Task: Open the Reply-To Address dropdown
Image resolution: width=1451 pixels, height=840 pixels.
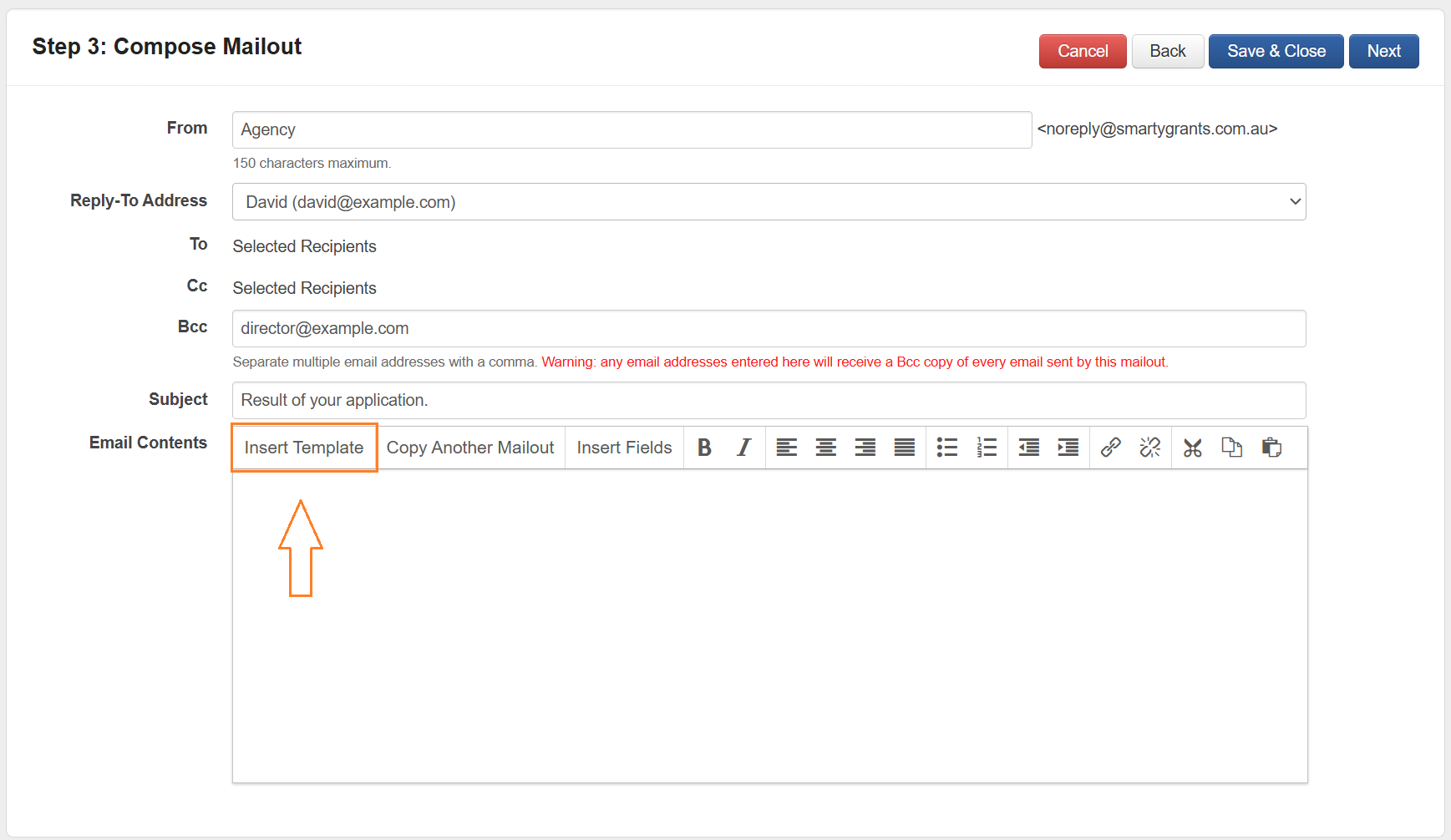Action: point(769,202)
